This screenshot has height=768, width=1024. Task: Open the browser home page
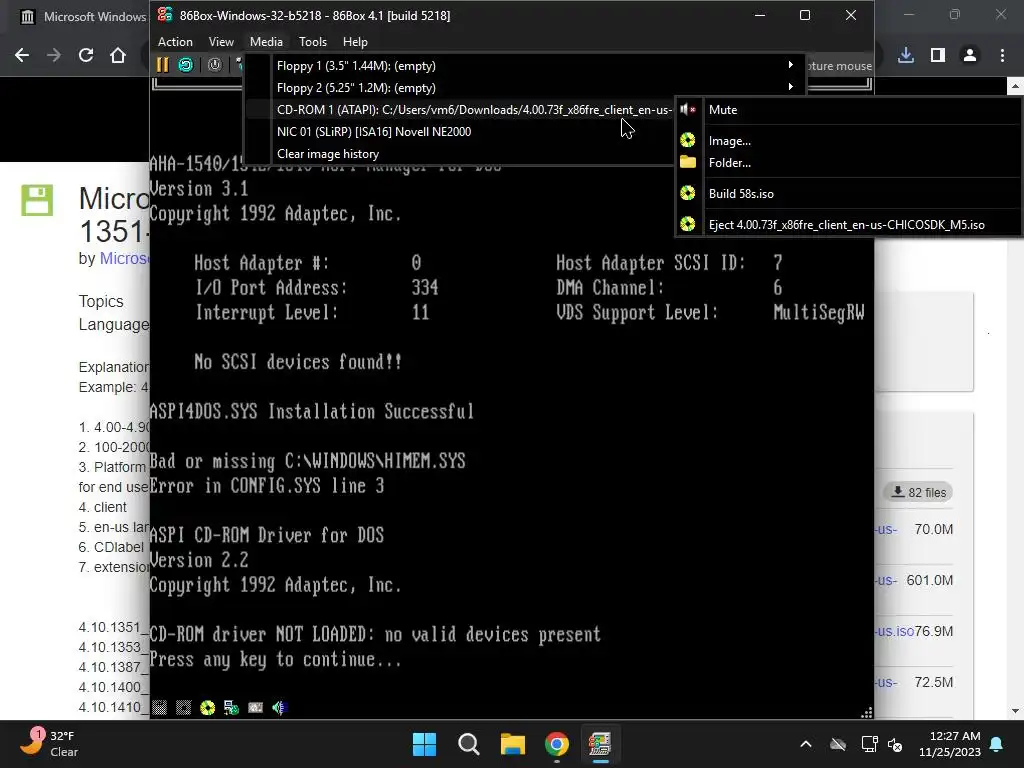[x=118, y=56]
